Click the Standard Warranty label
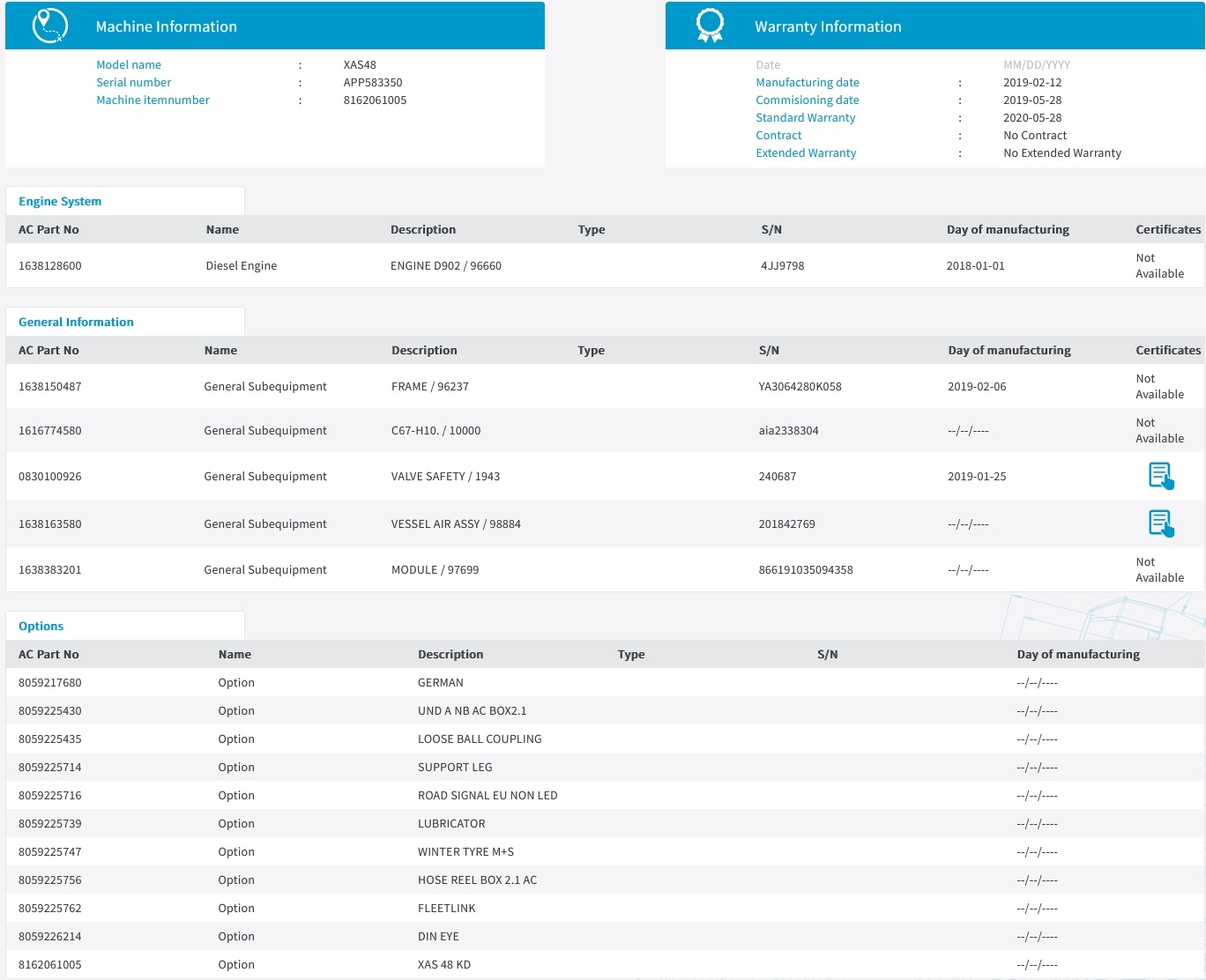 click(805, 117)
